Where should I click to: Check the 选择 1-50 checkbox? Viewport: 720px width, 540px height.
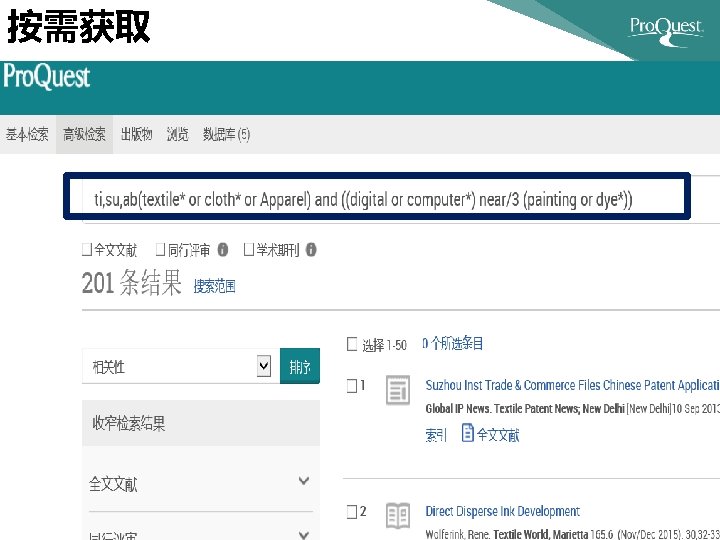(x=352, y=344)
